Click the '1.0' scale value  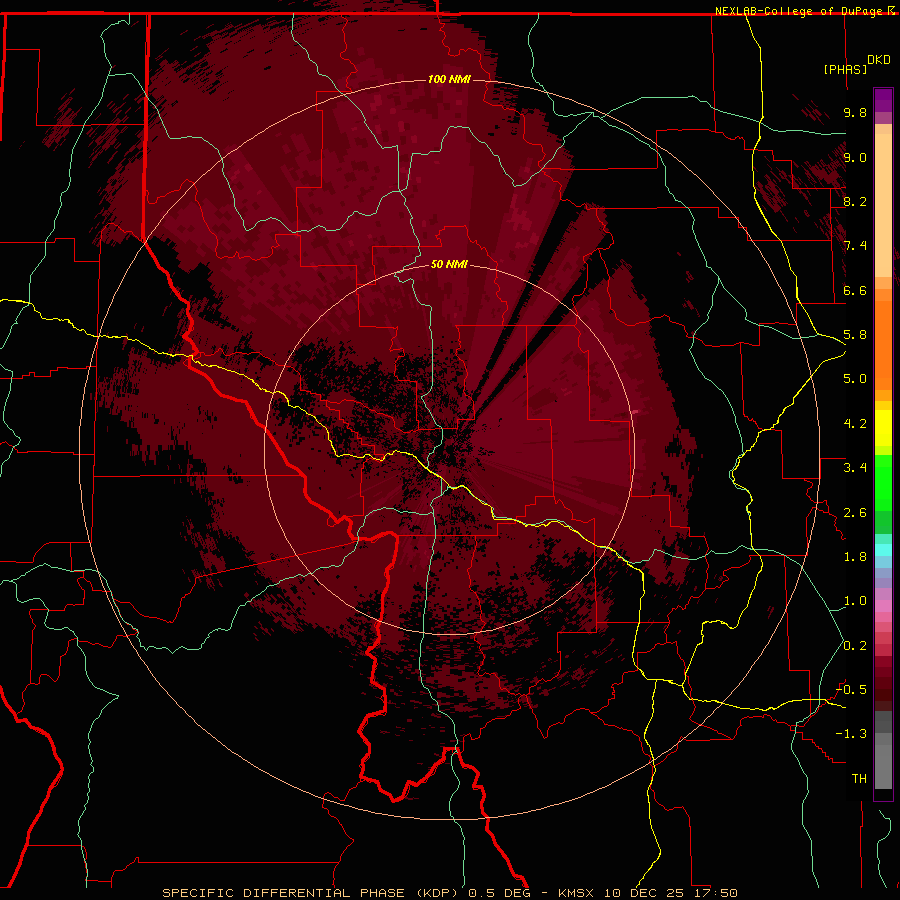pos(855,601)
